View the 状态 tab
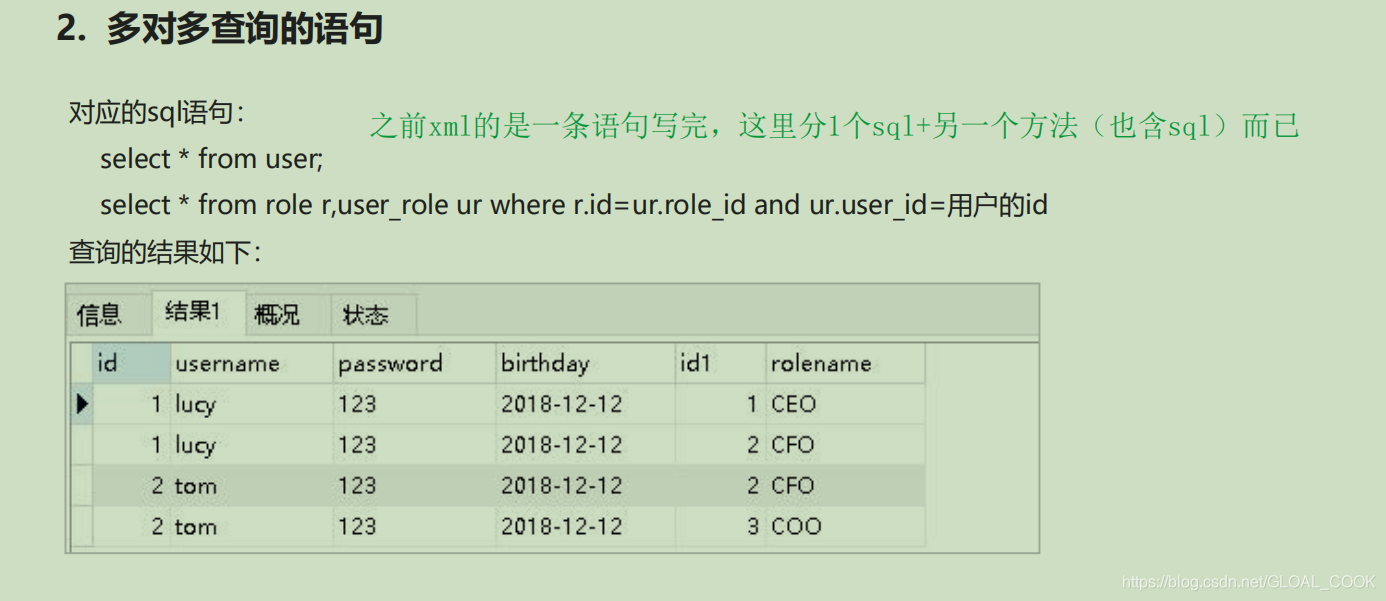 tap(371, 314)
